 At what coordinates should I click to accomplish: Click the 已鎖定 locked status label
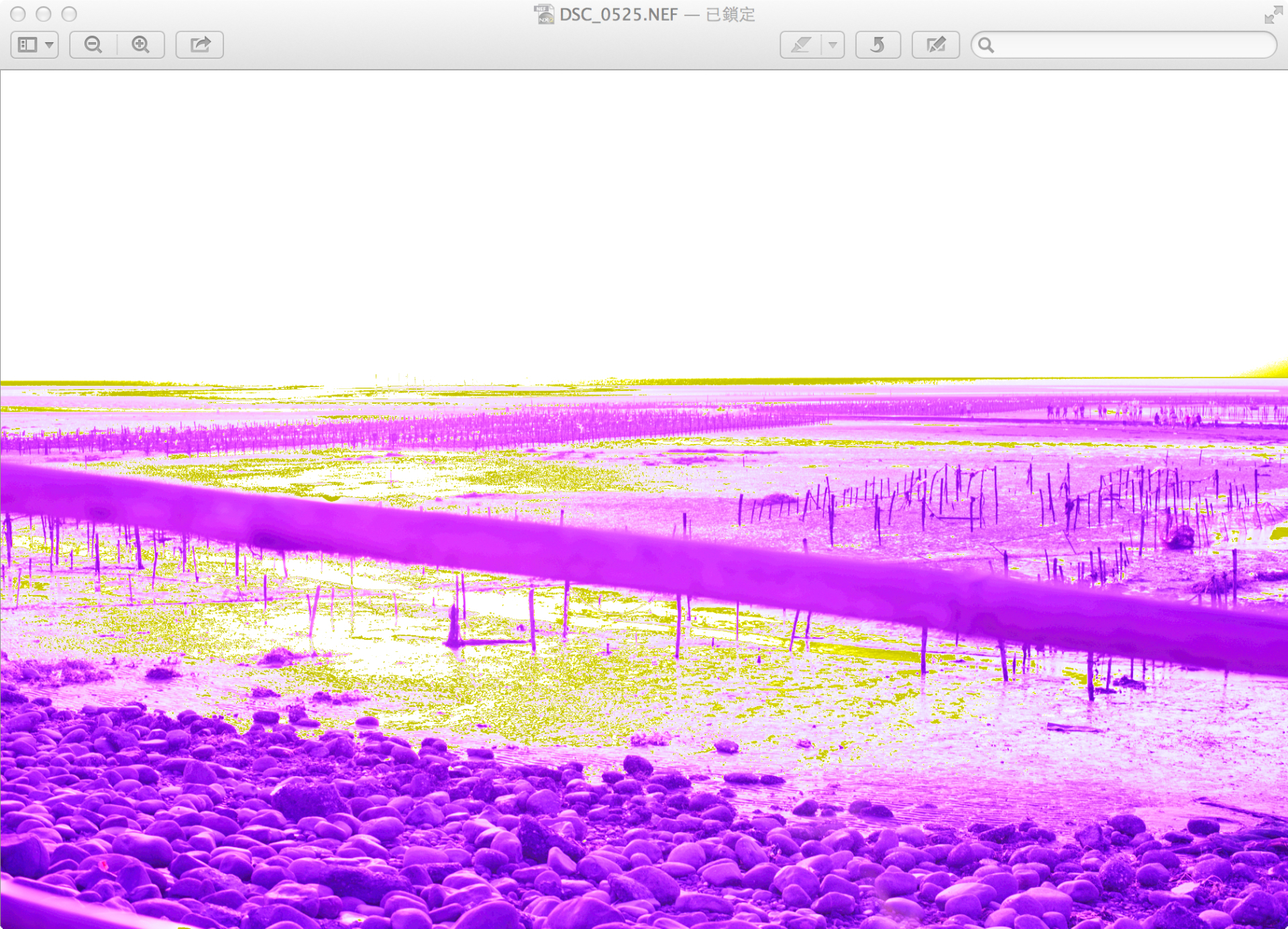[730, 15]
